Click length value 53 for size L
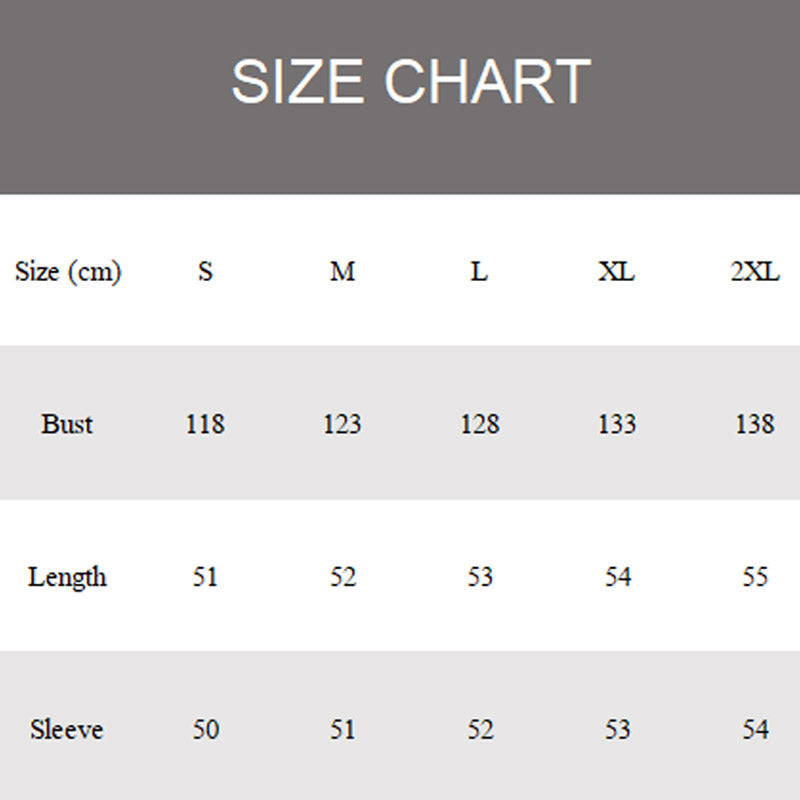800x800 pixels. click(x=479, y=577)
